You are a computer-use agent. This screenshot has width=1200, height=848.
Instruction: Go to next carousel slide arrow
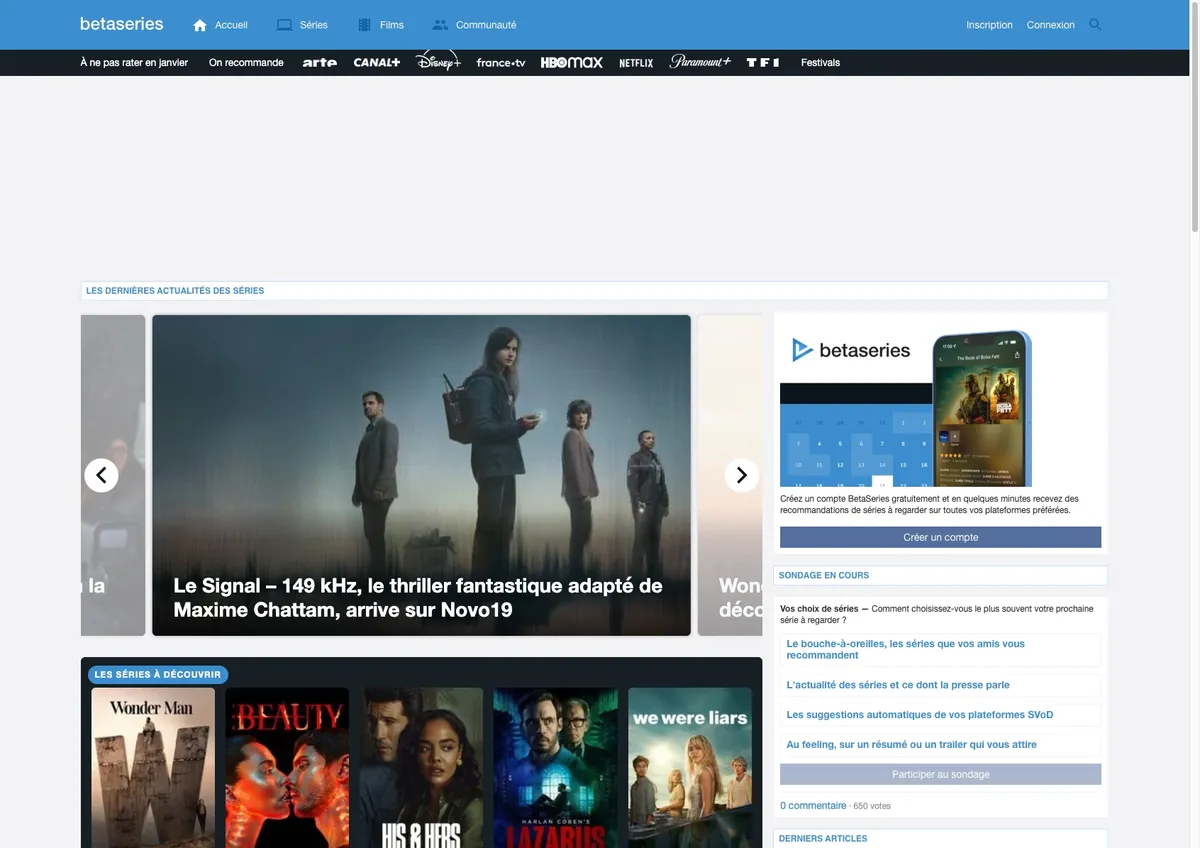(741, 475)
